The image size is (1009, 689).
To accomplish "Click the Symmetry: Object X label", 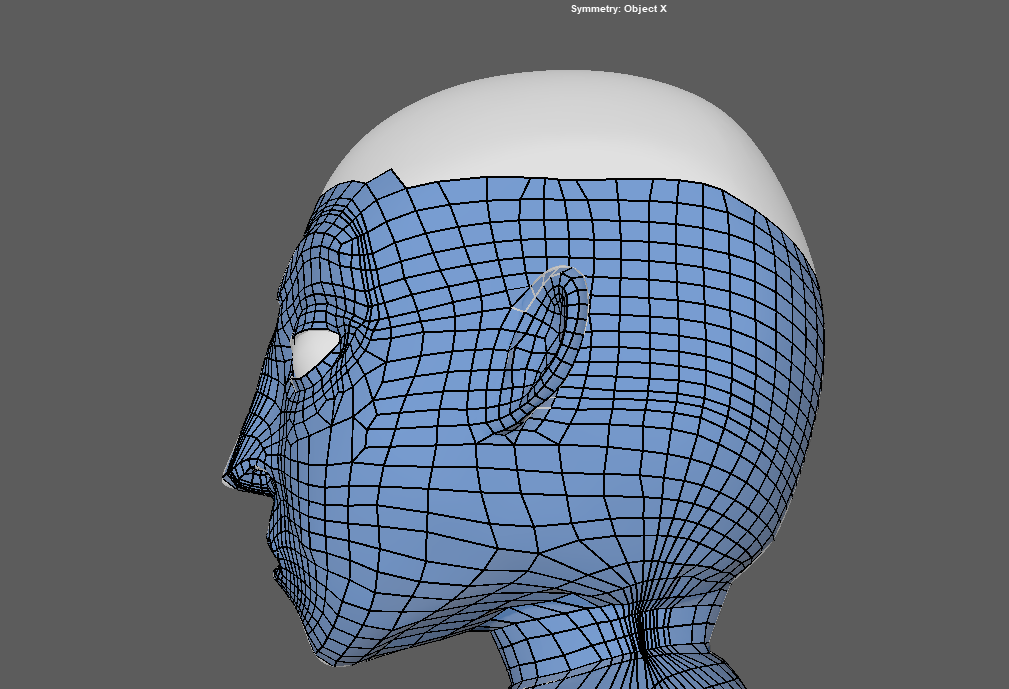I will click(x=618, y=9).
